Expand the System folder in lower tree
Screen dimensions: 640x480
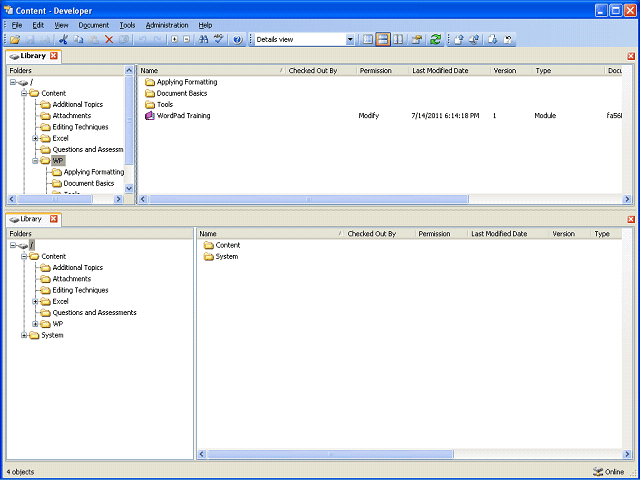coord(24,336)
